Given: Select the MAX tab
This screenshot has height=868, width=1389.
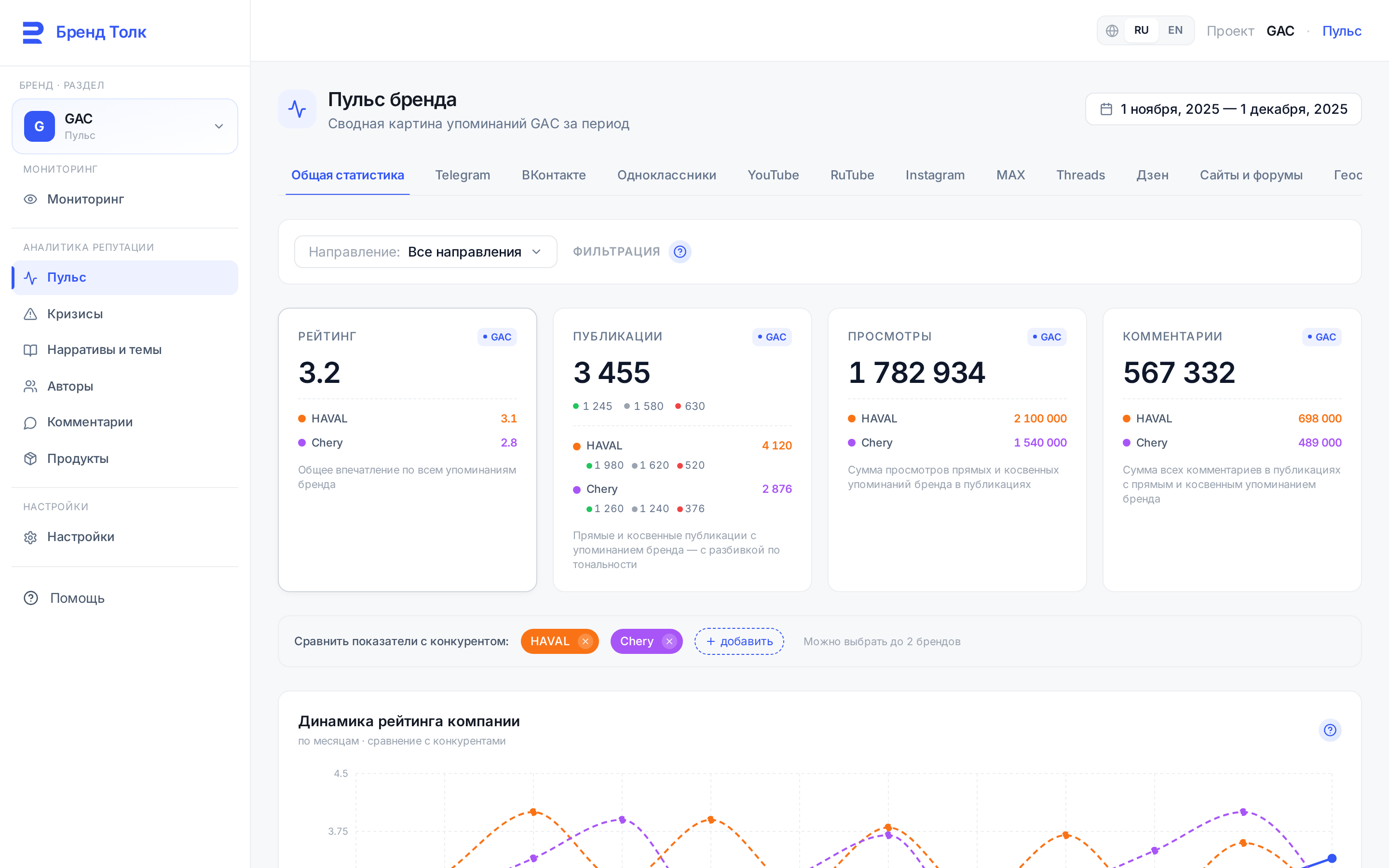Looking at the screenshot, I should click(x=1010, y=175).
